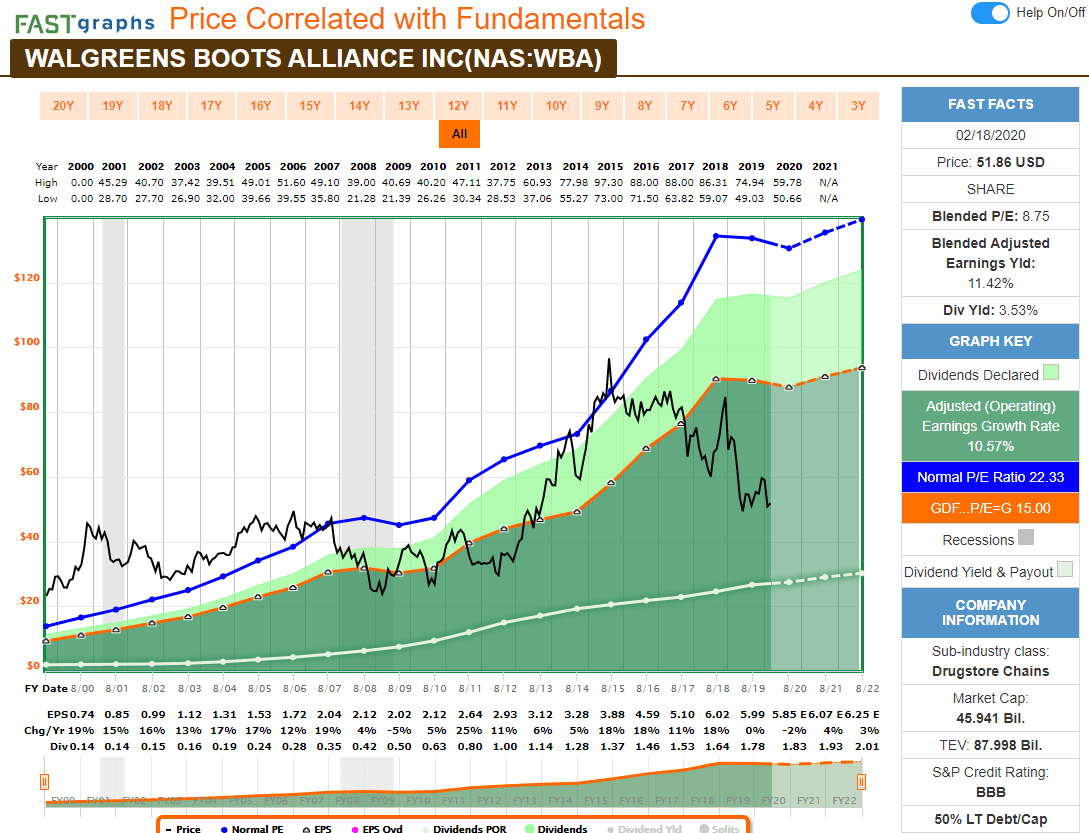This screenshot has height=833, width=1089.
Task: Toggle the Help On/Off switch
Action: coord(990,13)
